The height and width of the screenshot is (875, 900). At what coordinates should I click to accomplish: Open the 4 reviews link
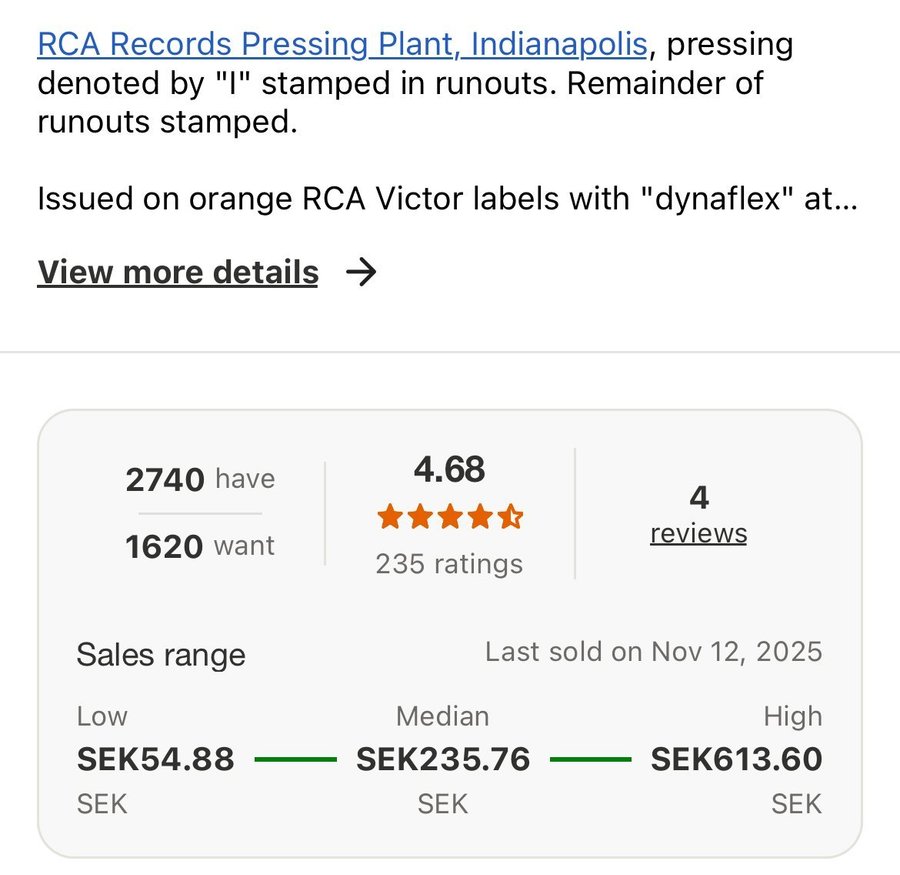[x=698, y=532]
